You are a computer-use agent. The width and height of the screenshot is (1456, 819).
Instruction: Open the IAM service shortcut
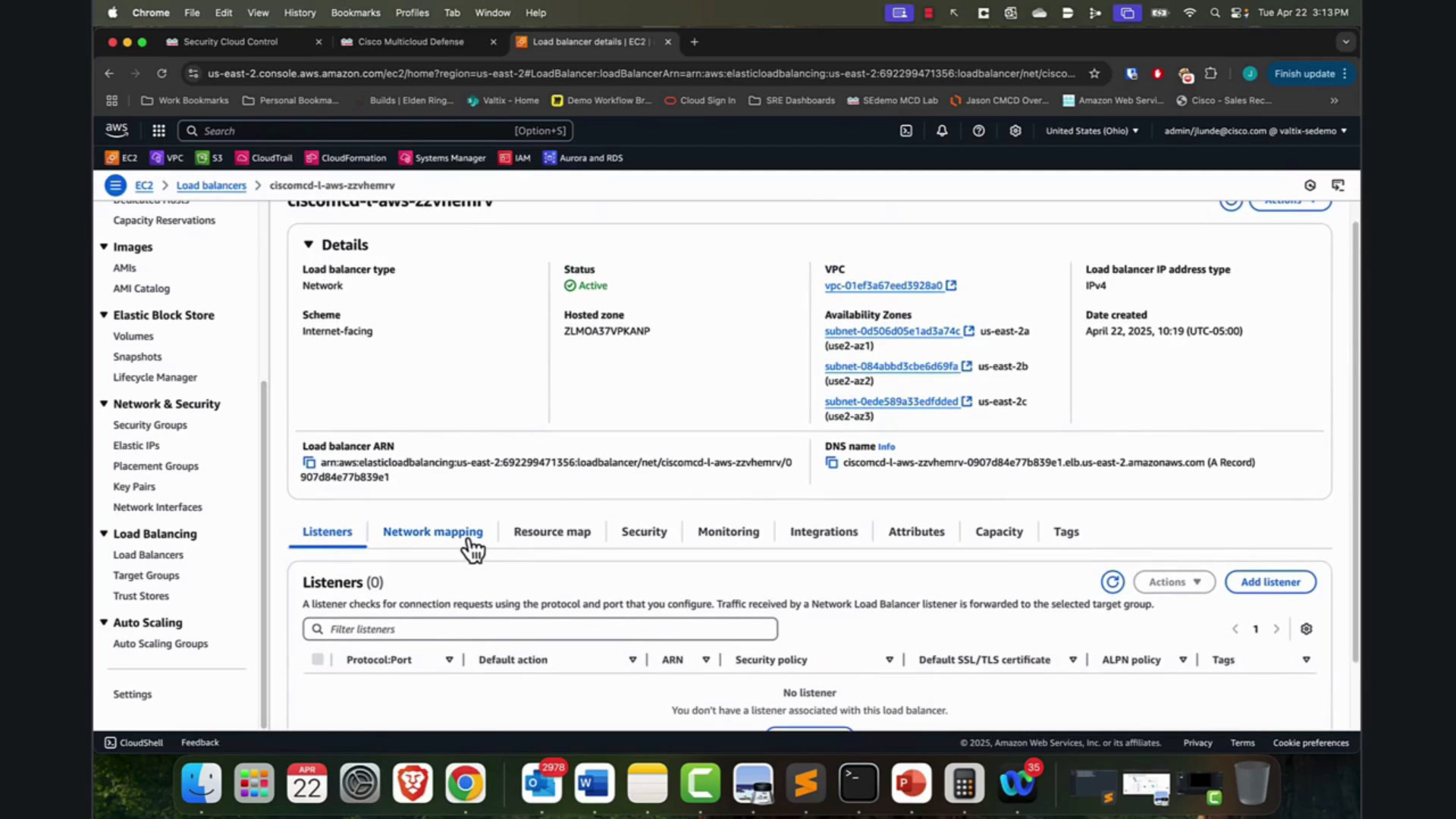coord(514,158)
